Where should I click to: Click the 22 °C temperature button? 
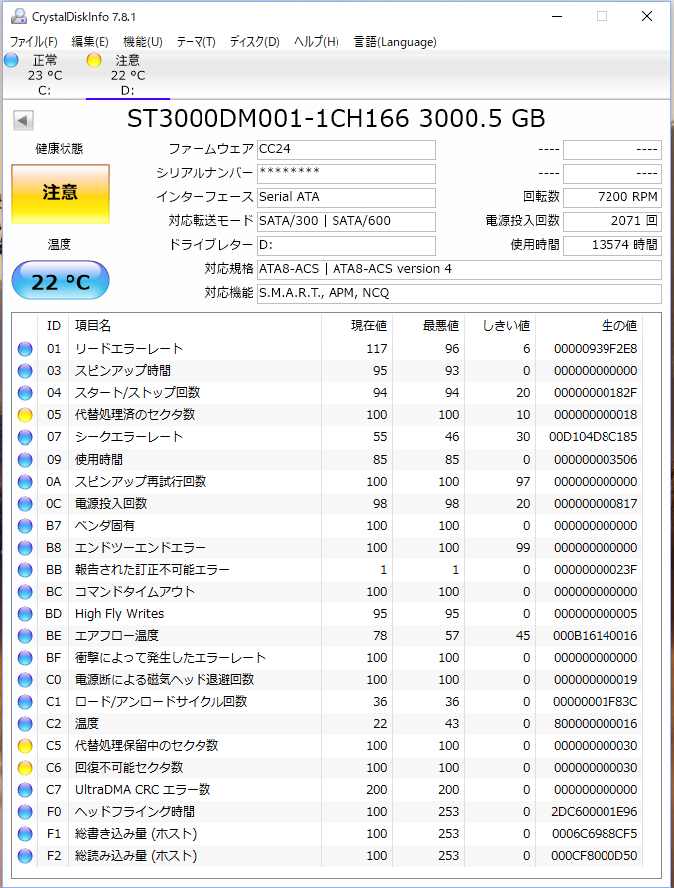(60, 282)
